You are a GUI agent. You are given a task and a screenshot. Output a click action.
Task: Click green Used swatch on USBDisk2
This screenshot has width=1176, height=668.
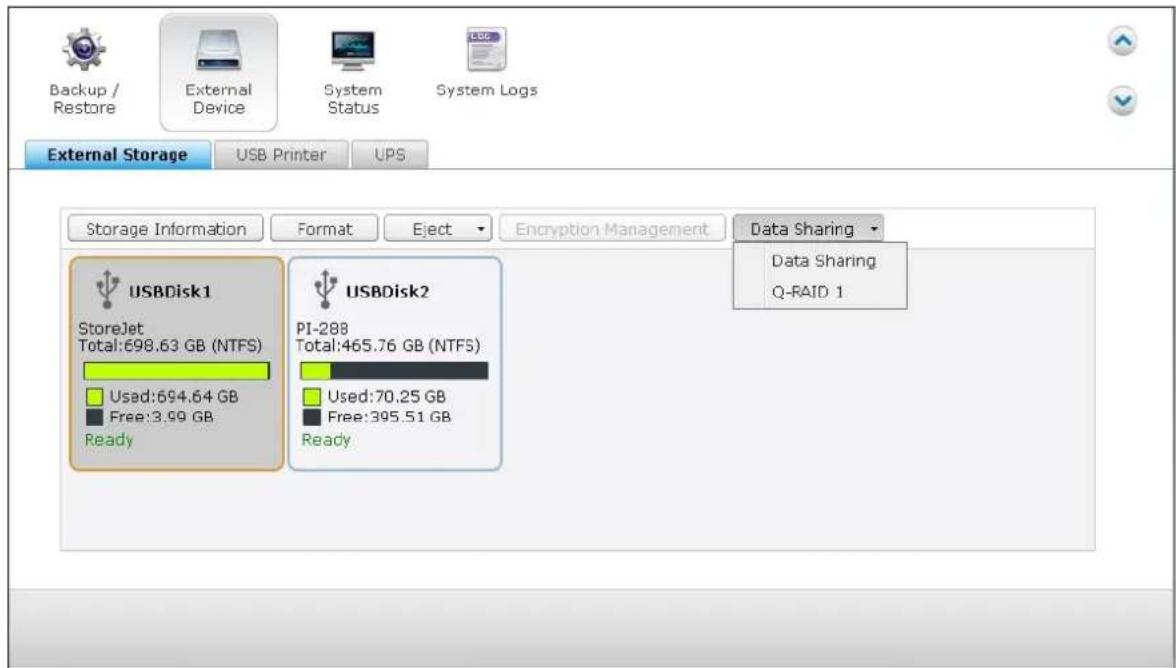pyautogui.click(x=312, y=397)
